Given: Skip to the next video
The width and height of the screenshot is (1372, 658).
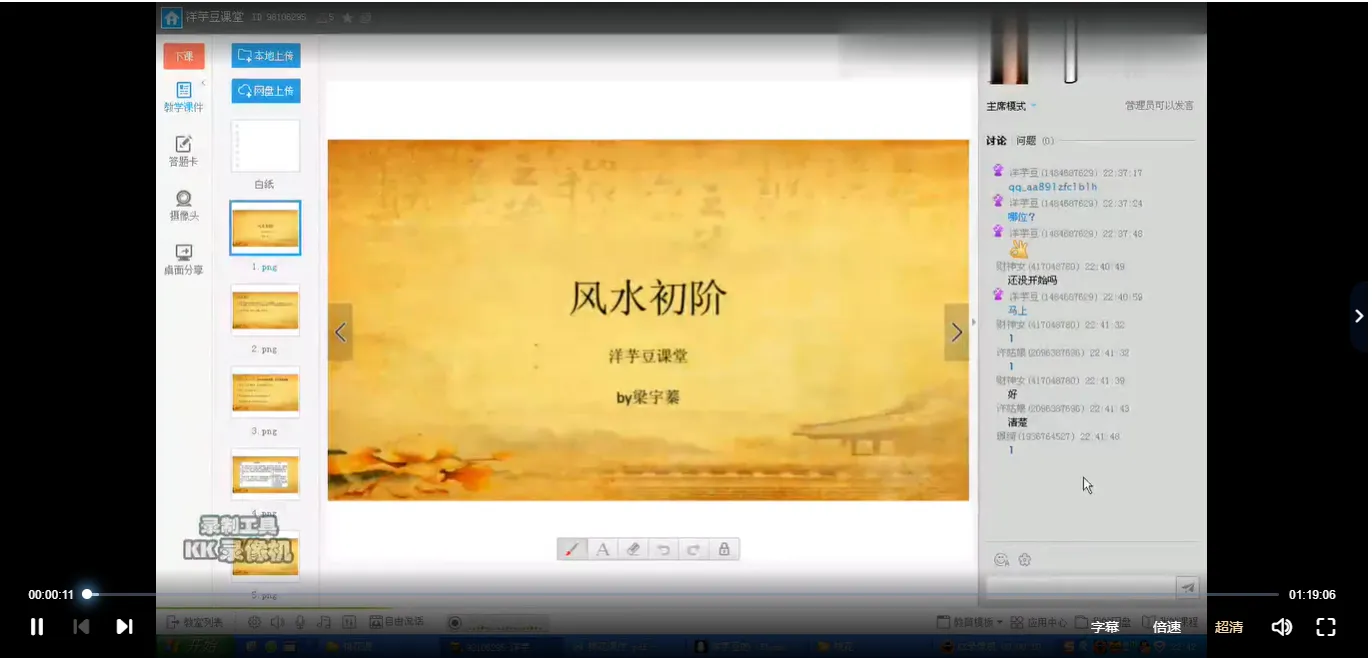Looking at the screenshot, I should 124,627.
